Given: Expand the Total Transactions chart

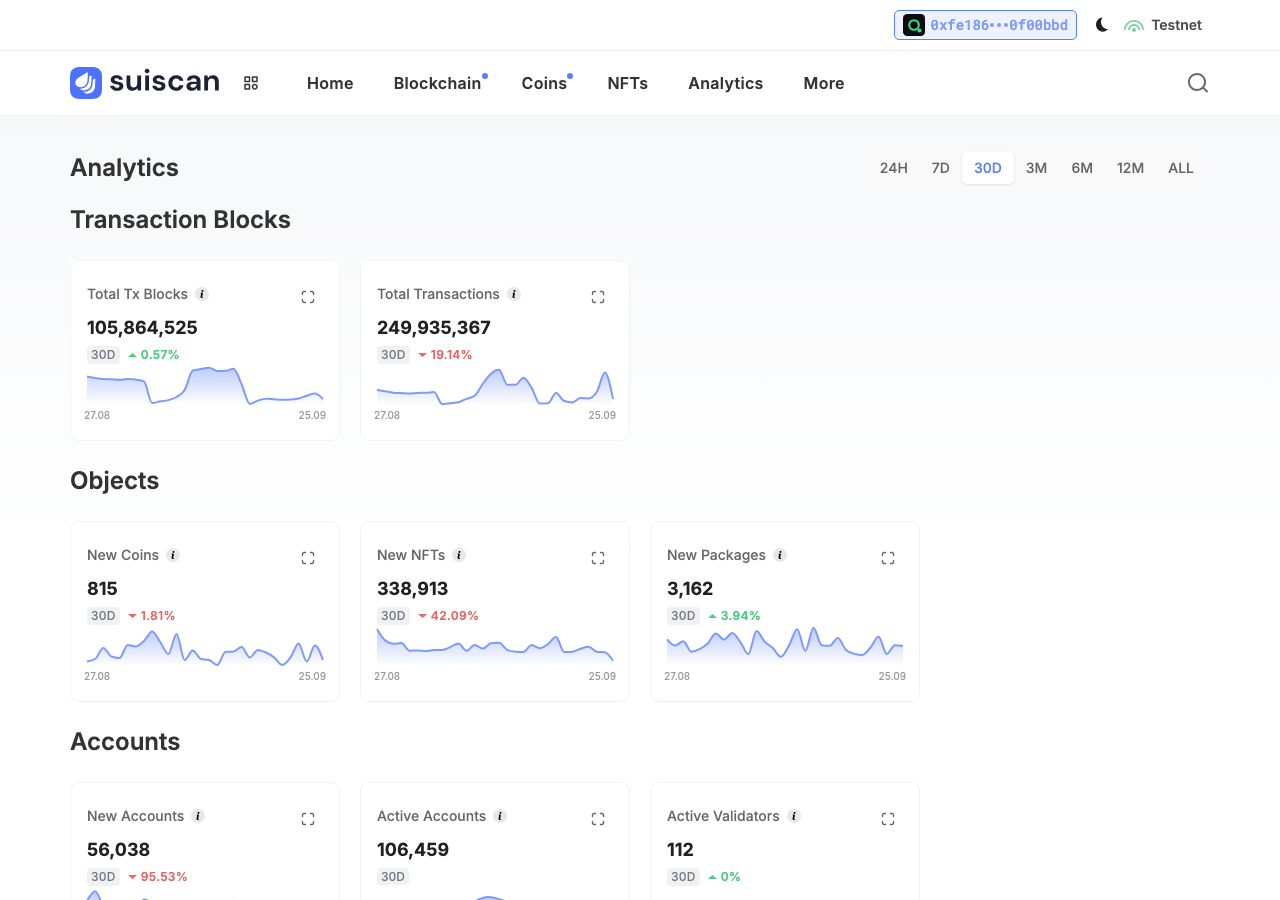Looking at the screenshot, I should [598, 297].
